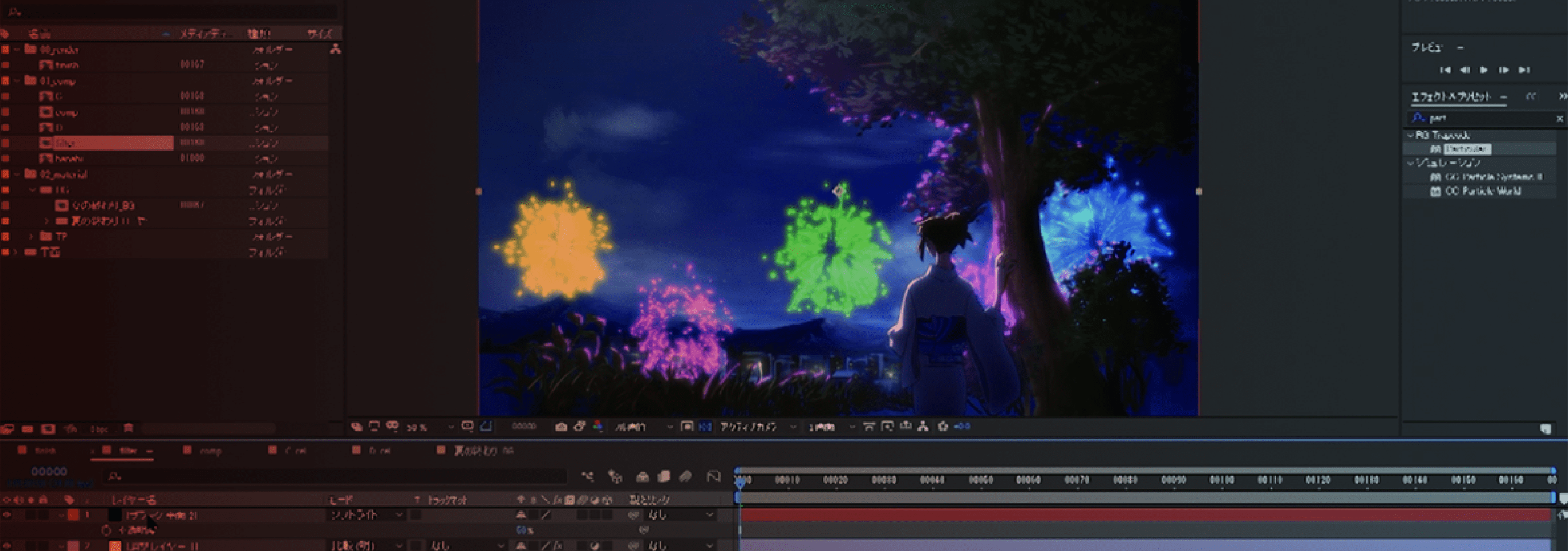Select CC Particle World effect
Screen dimensions: 1568x551
click(x=1483, y=191)
